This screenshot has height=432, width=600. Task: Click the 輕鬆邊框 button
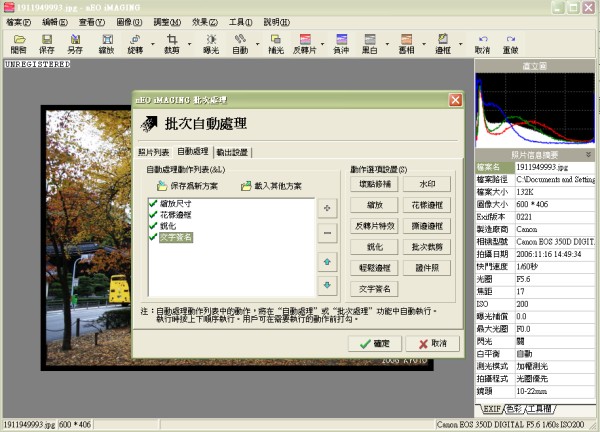point(374,268)
